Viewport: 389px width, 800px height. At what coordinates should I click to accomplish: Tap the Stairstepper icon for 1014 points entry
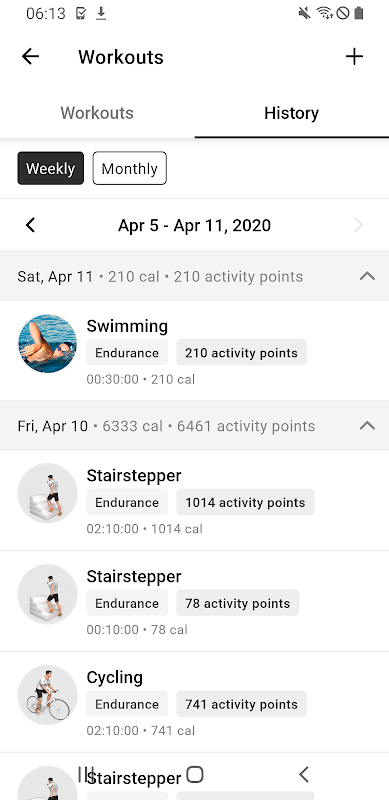click(47, 493)
